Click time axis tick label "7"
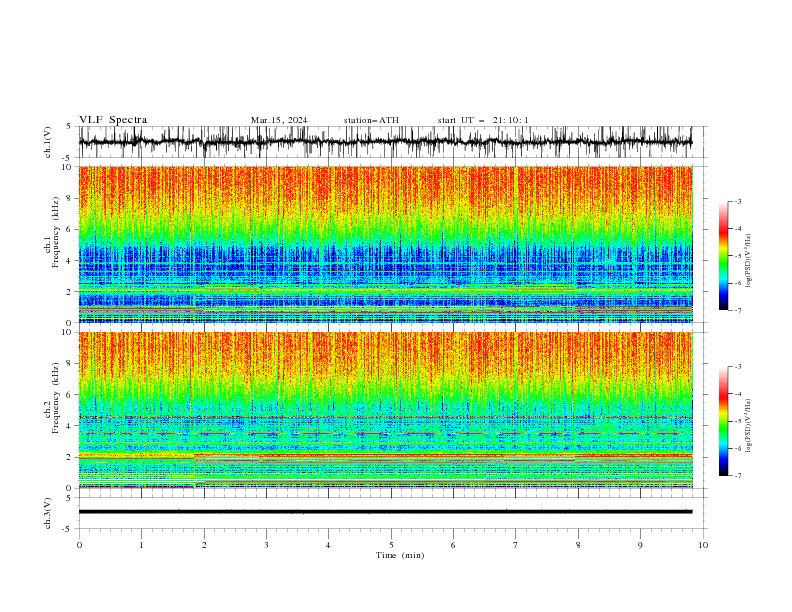792x612 pixels. click(516, 545)
